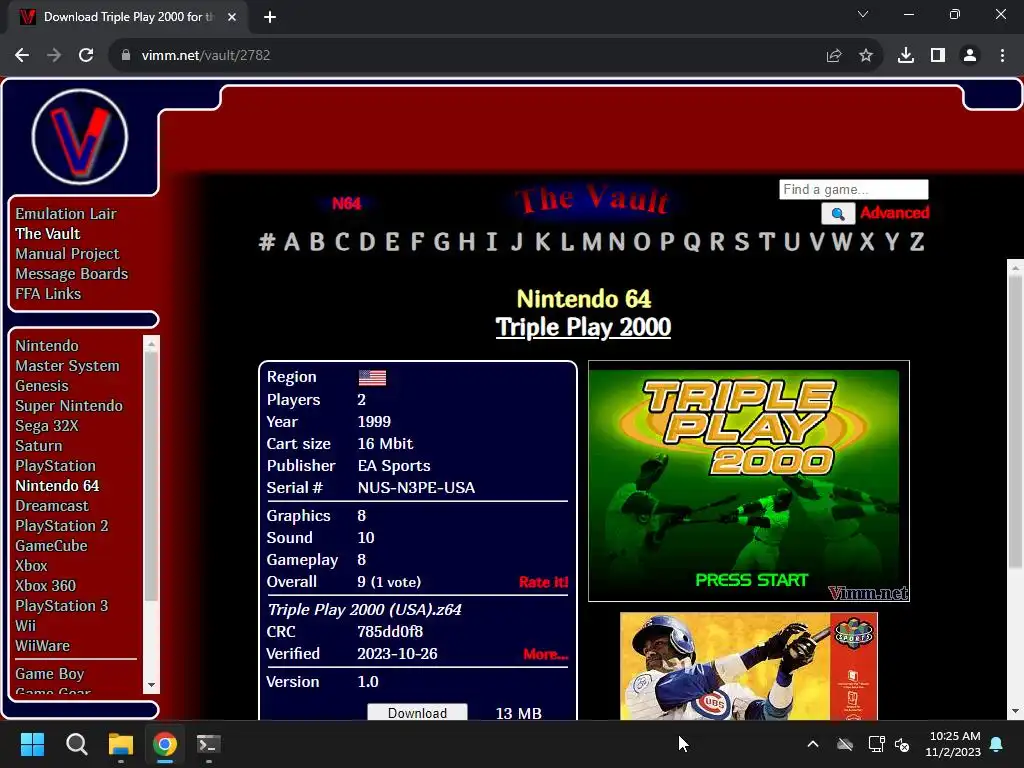Screen dimensions: 1024x768
Task: Open Chrome three-dot menu
Action: click(1002, 56)
